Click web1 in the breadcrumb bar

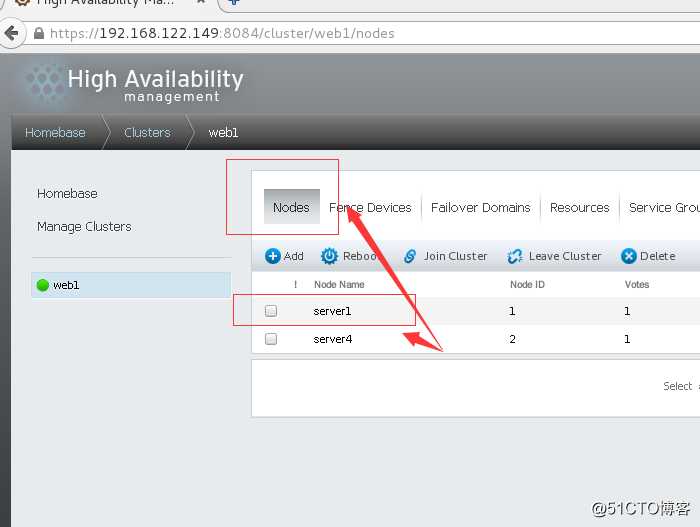coord(223,133)
